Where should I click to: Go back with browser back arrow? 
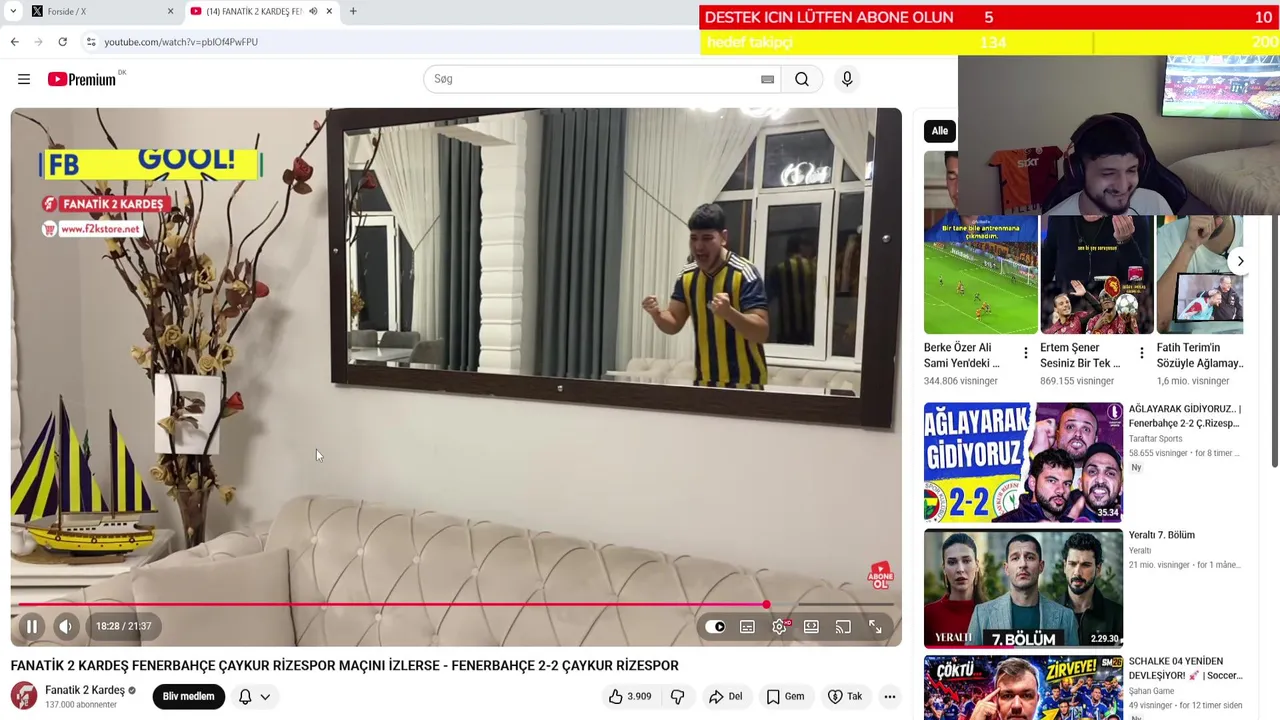click(14, 42)
